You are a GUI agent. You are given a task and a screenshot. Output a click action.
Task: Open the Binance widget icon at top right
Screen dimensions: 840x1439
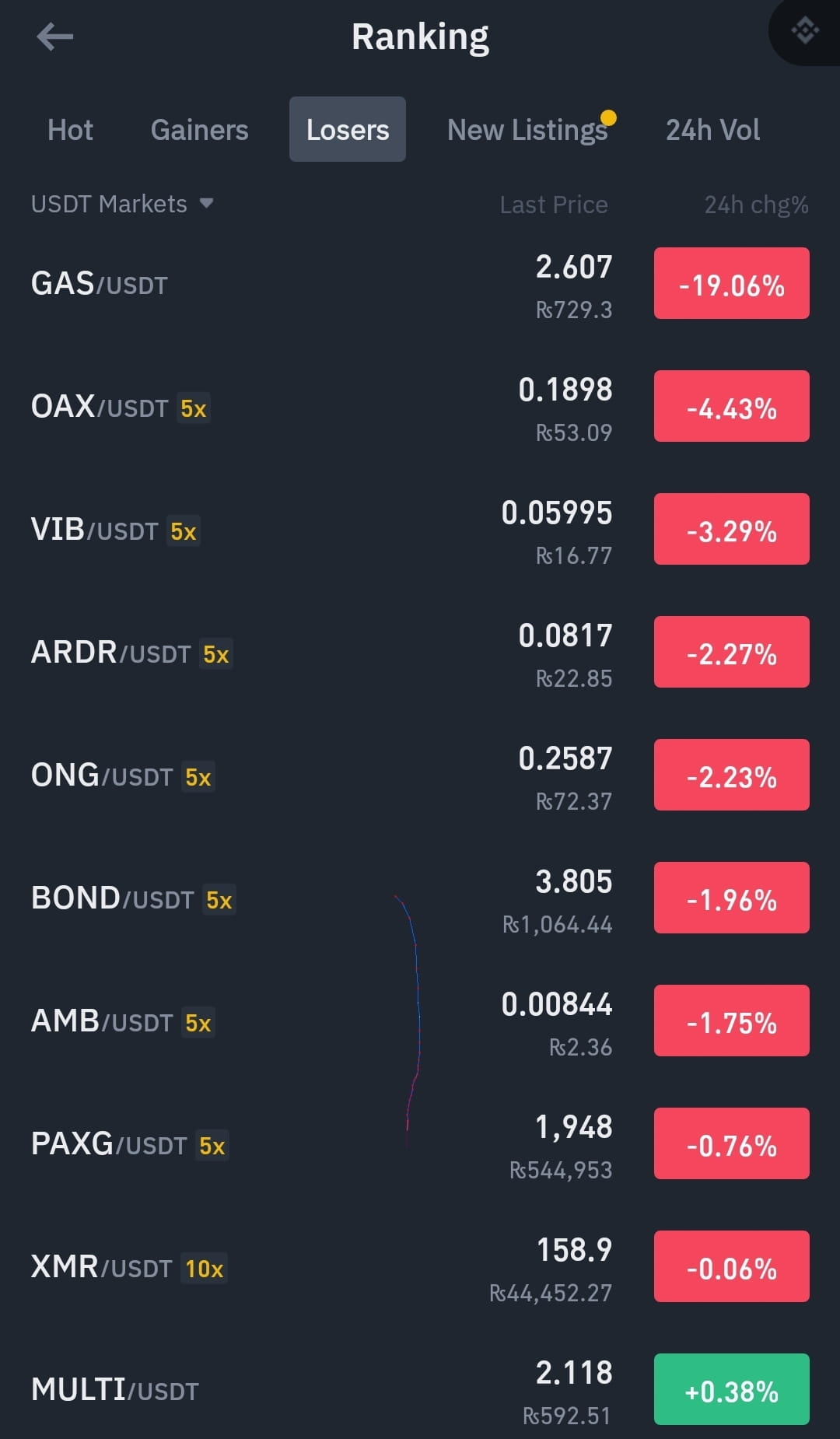tap(805, 31)
